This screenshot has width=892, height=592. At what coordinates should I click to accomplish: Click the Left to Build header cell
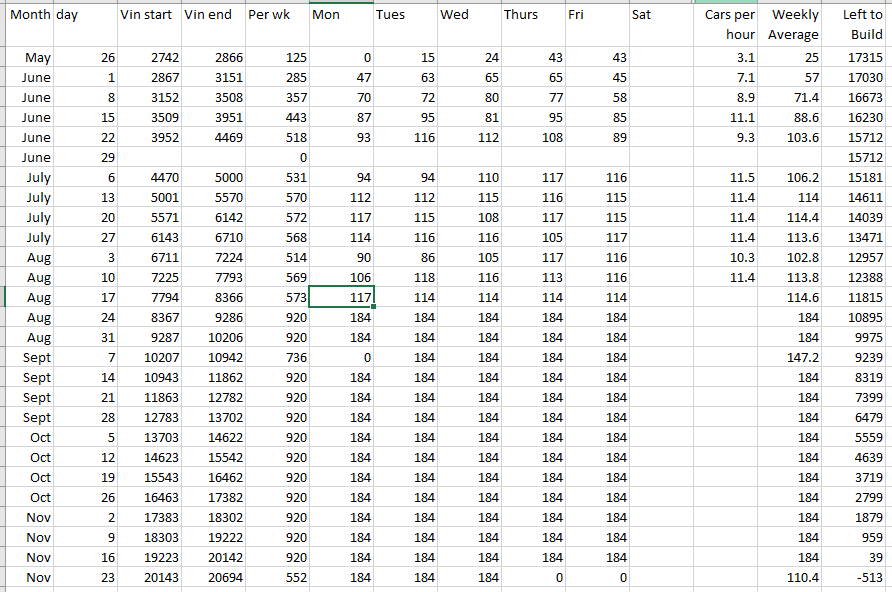(855, 25)
